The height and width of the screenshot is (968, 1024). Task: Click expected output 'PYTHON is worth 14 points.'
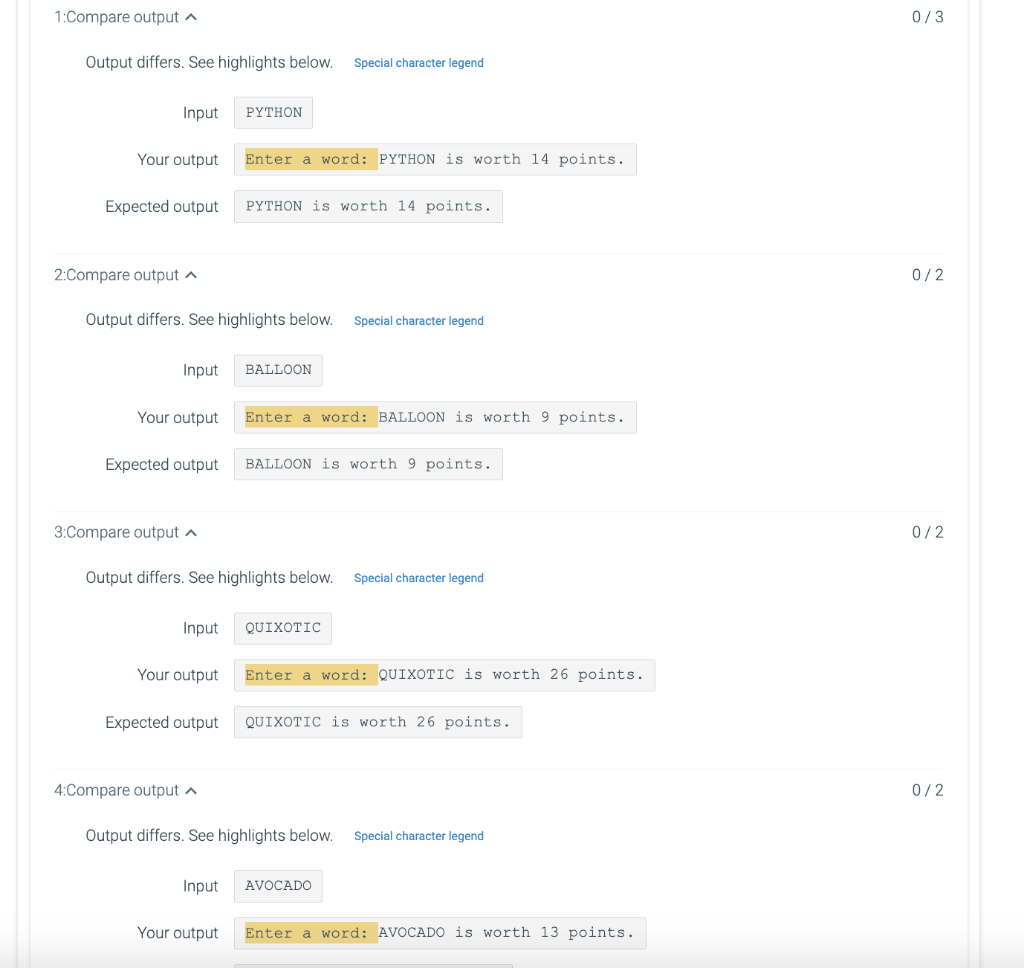[x=368, y=207]
